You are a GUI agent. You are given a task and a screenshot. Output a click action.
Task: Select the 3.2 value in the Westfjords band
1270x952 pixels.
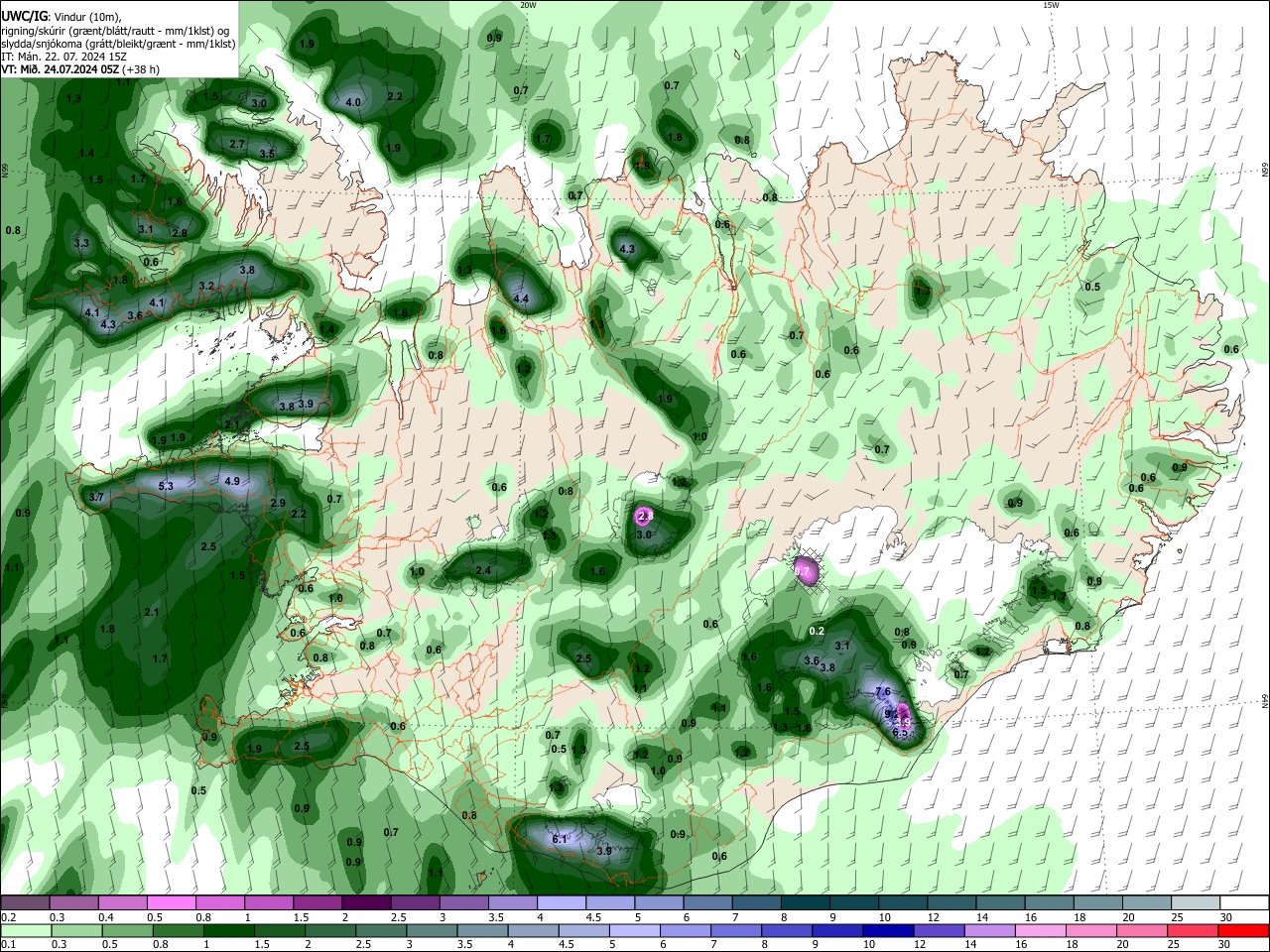(x=206, y=286)
